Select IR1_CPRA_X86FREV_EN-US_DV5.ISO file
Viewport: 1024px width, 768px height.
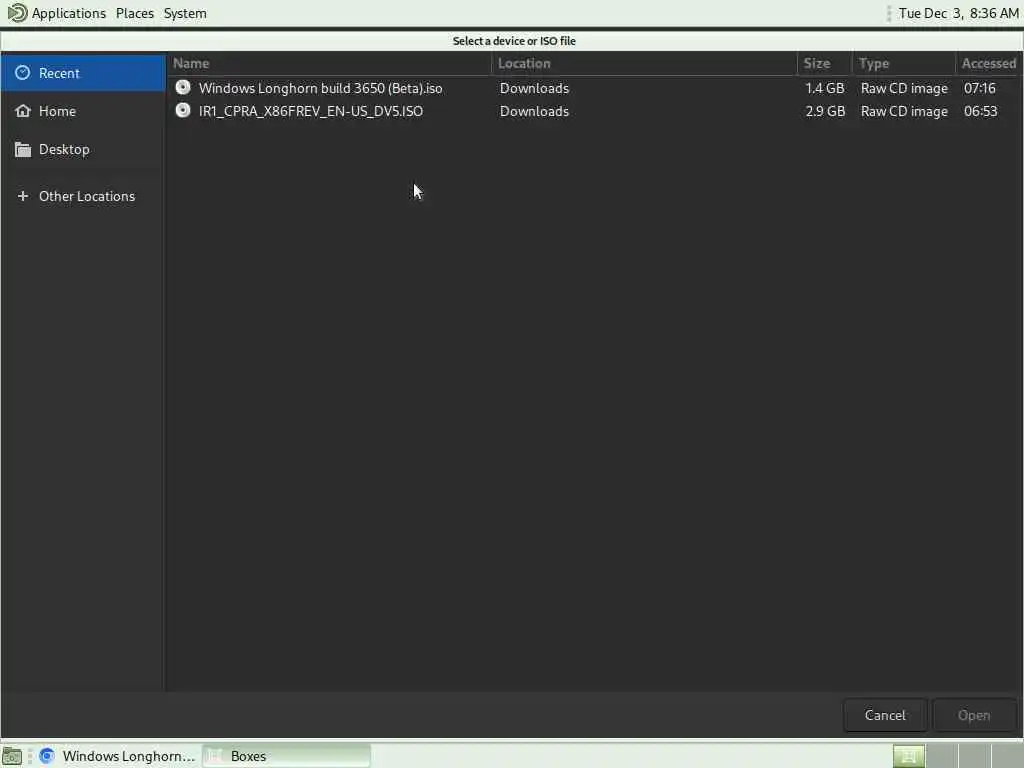pyautogui.click(x=311, y=111)
